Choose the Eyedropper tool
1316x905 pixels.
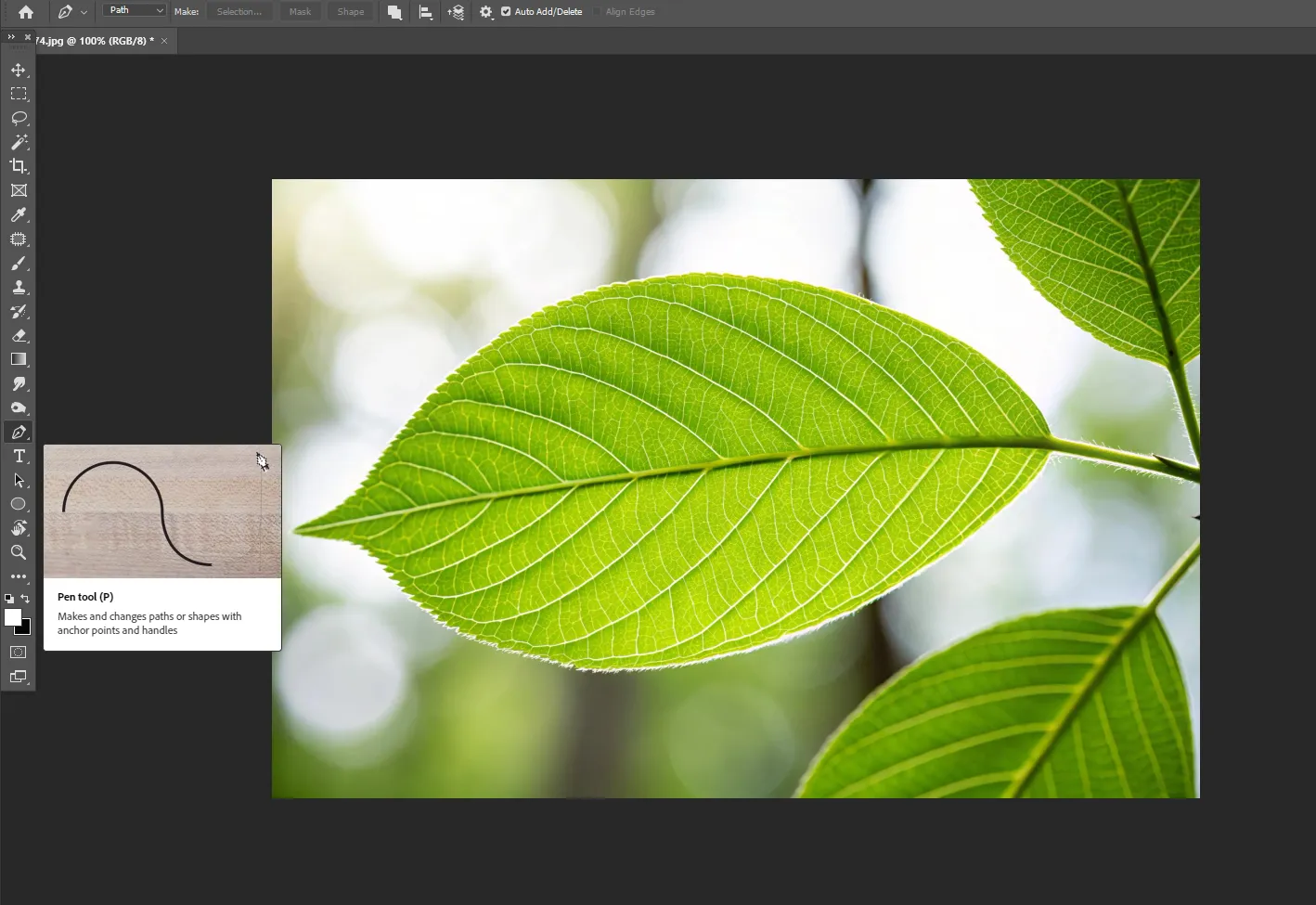click(19, 215)
